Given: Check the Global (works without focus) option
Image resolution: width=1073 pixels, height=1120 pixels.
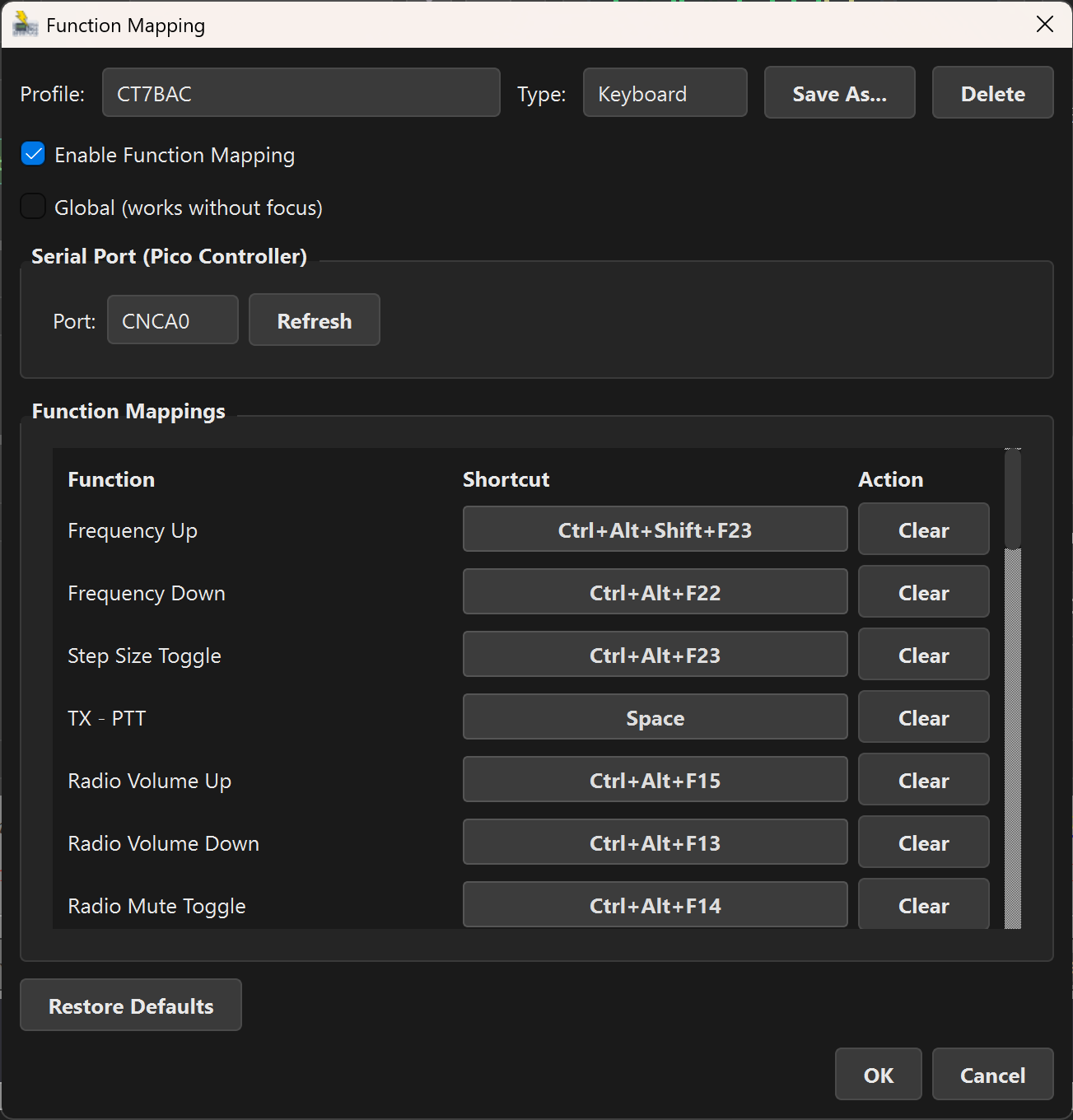Looking at the screenshot, I should (x=33, y=206).
